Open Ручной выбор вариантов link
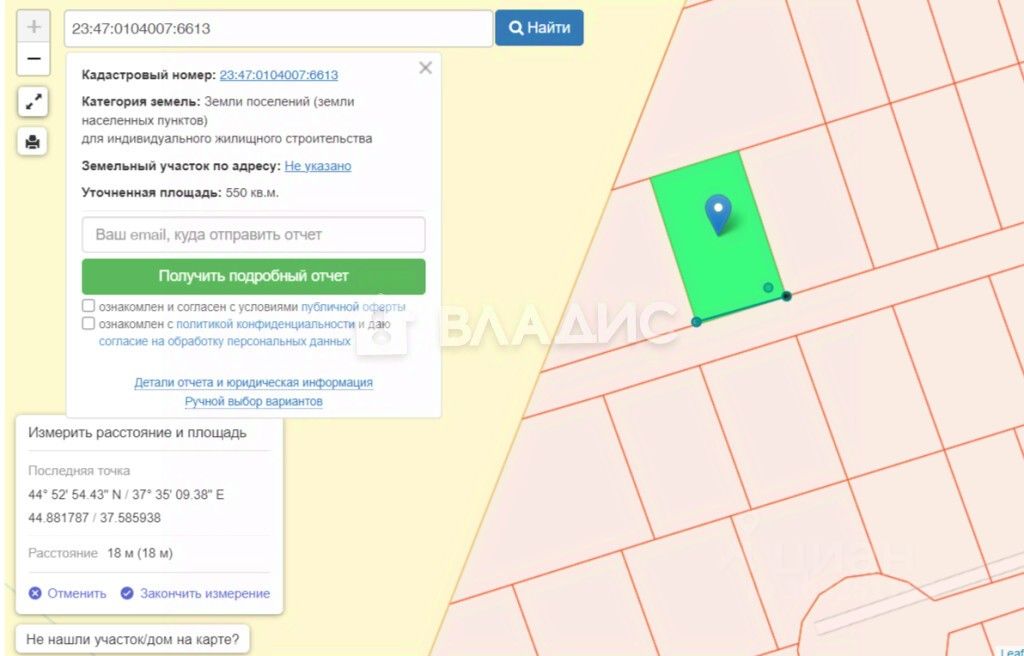 click(253, 401)
